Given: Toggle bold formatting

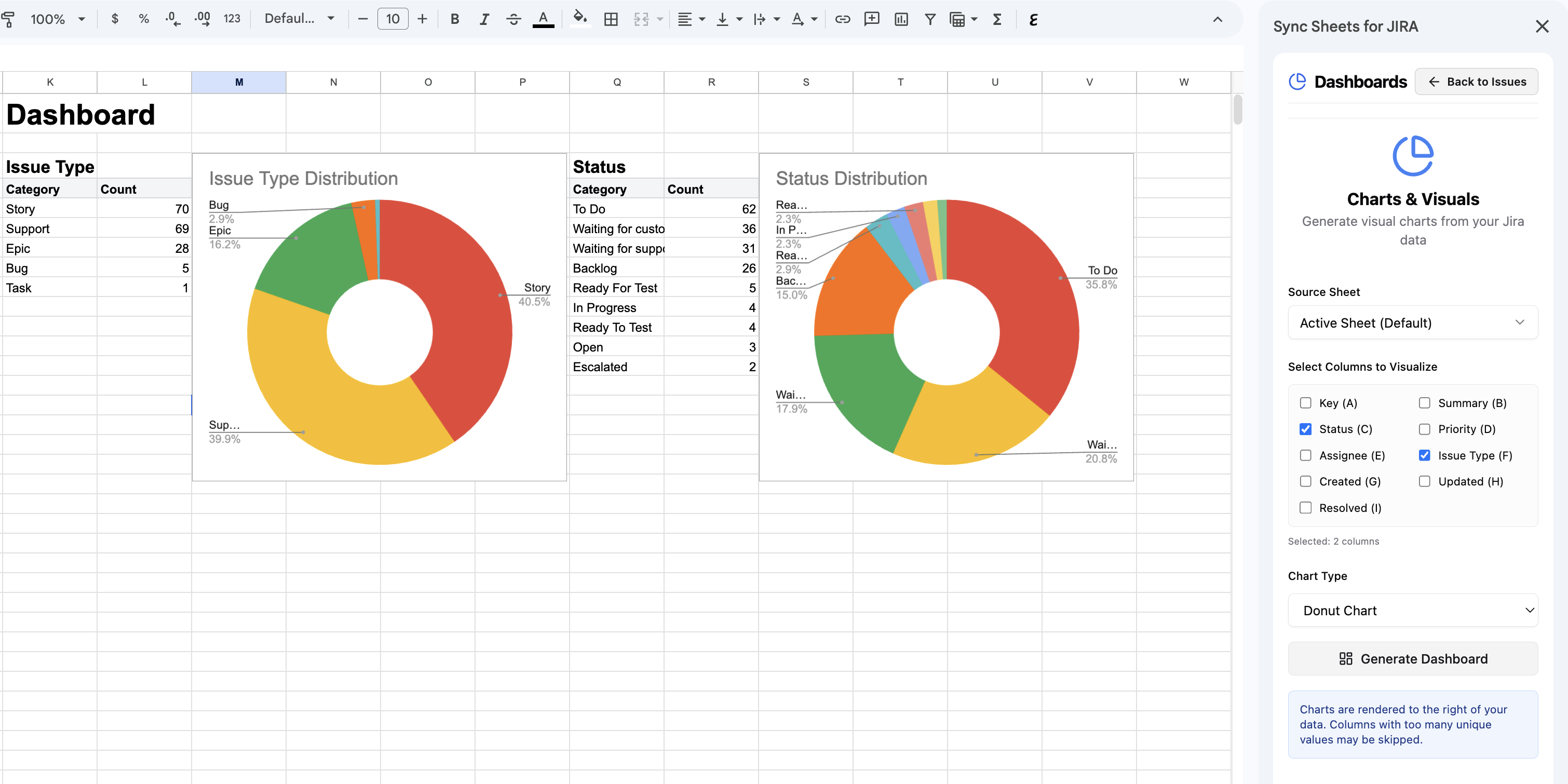Looking at the screenshot, I should point(454,19).
